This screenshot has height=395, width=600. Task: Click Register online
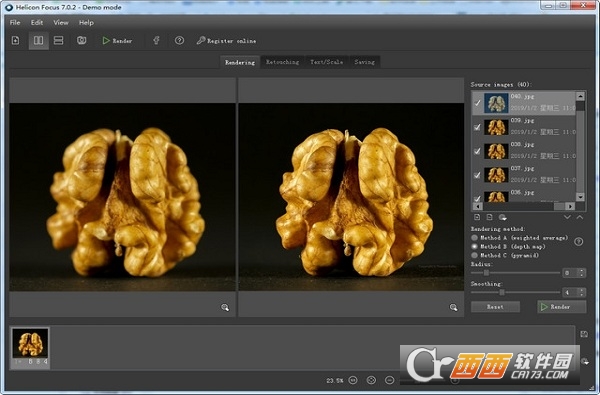226,41
